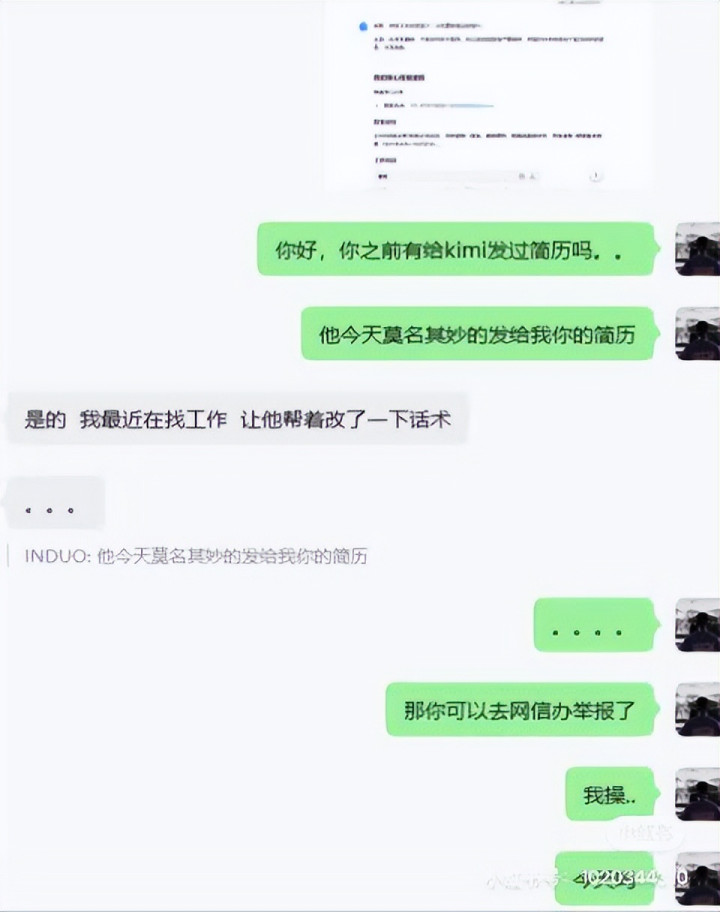Click avatar beside the '我操..' message
The image size is (720, 912).
point(697,794)
